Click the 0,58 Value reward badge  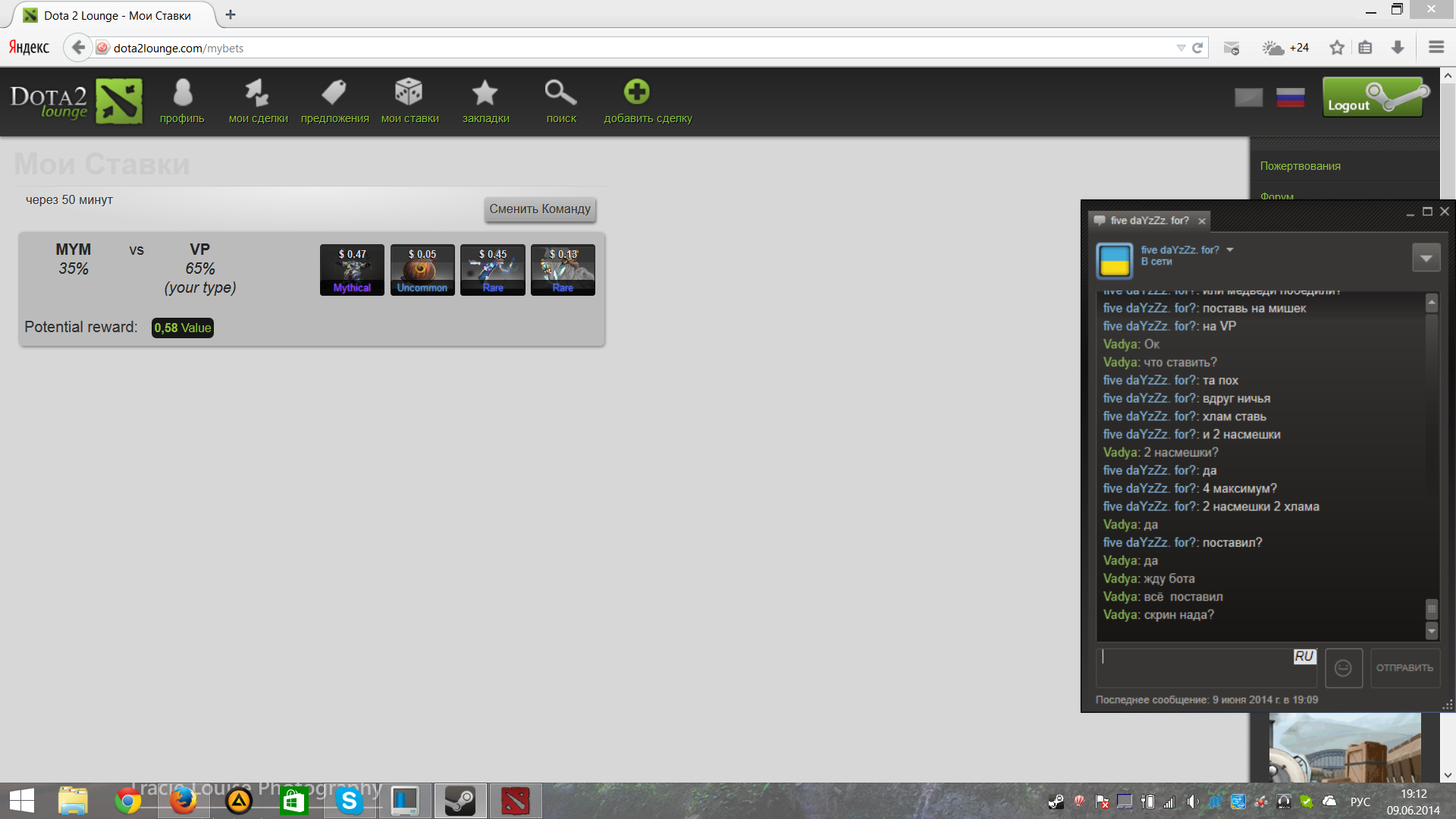pyautogui.click(x=183, y=328)
